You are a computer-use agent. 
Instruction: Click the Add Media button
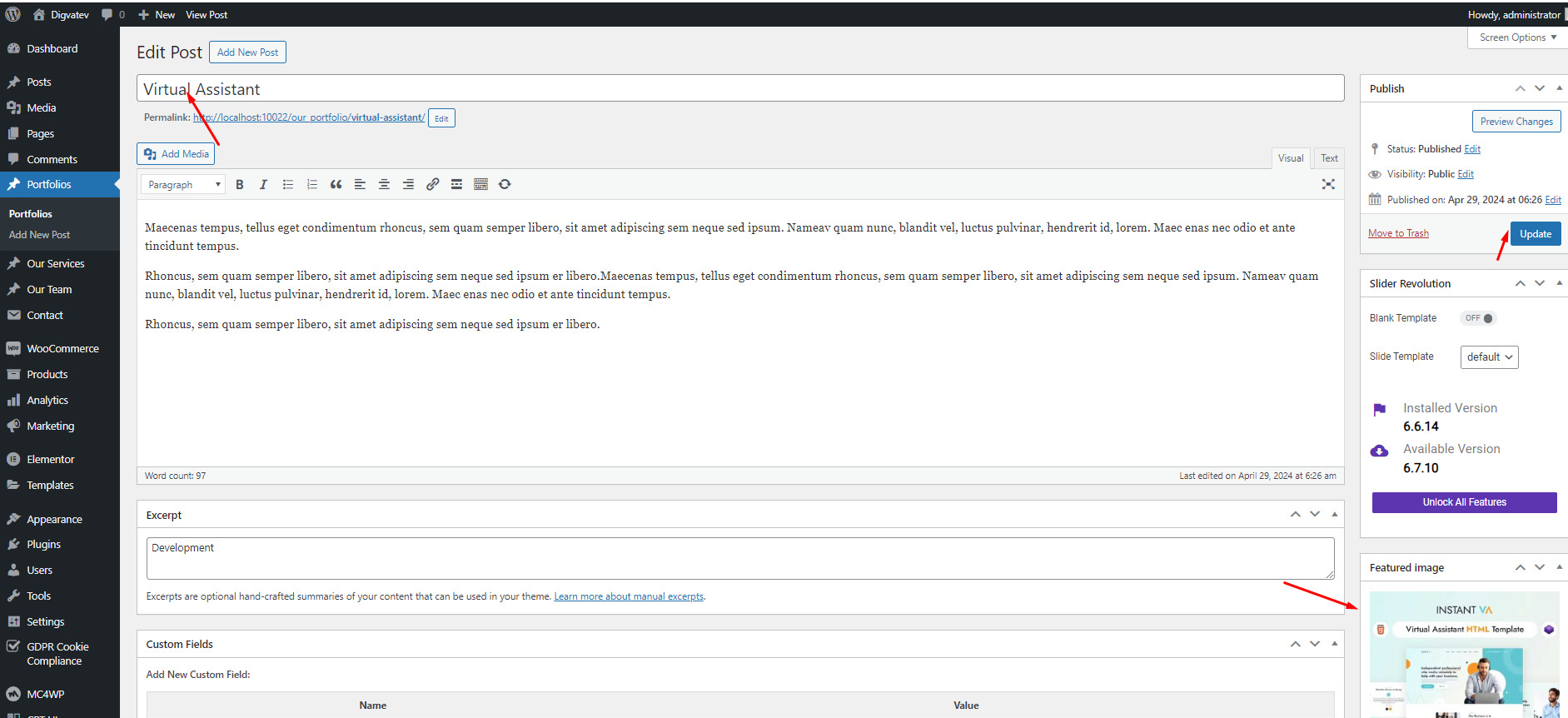coord(176,154)
